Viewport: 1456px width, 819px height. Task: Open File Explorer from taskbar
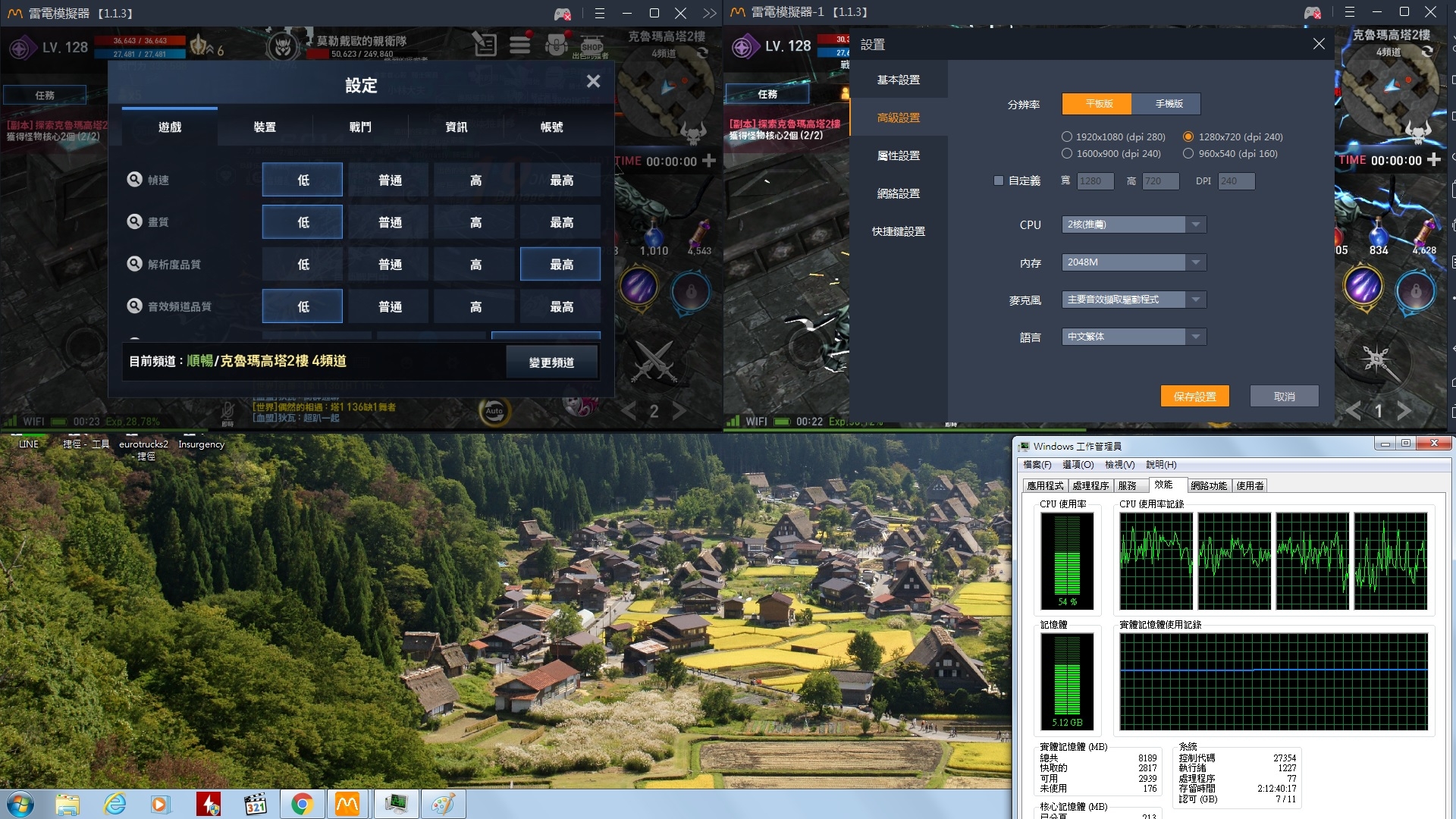tap(67, 804)
